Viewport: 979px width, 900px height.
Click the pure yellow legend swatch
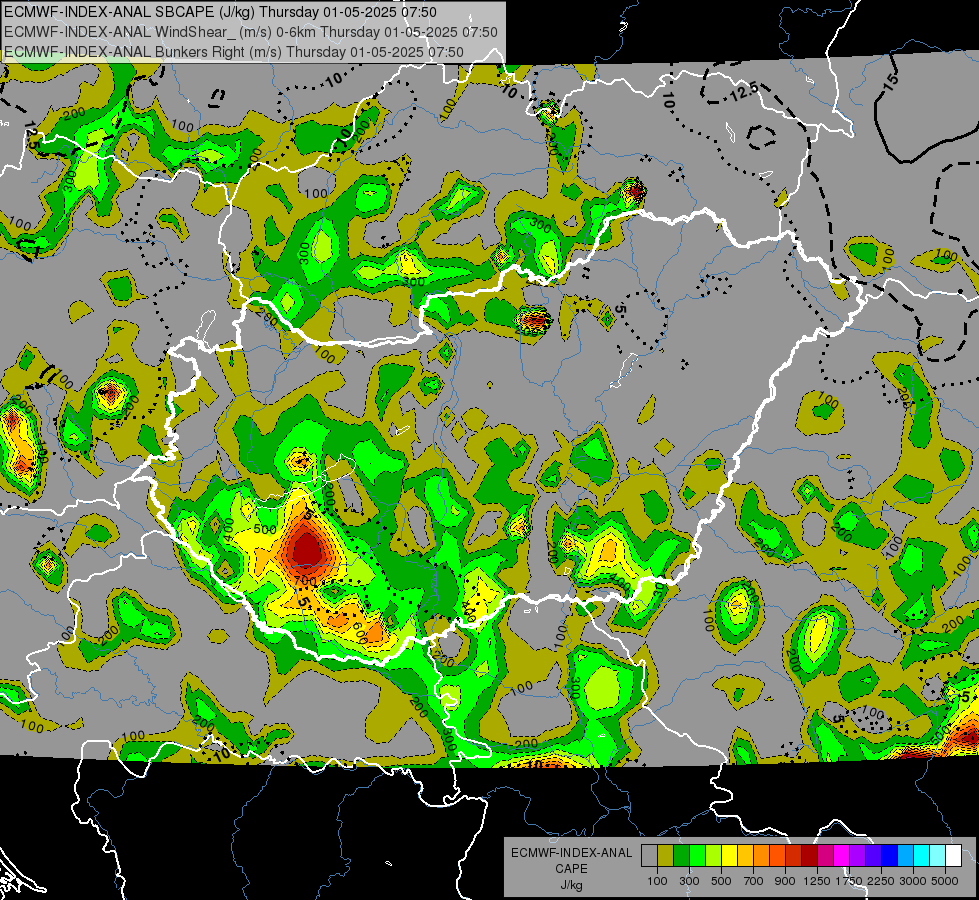[729, 856]
